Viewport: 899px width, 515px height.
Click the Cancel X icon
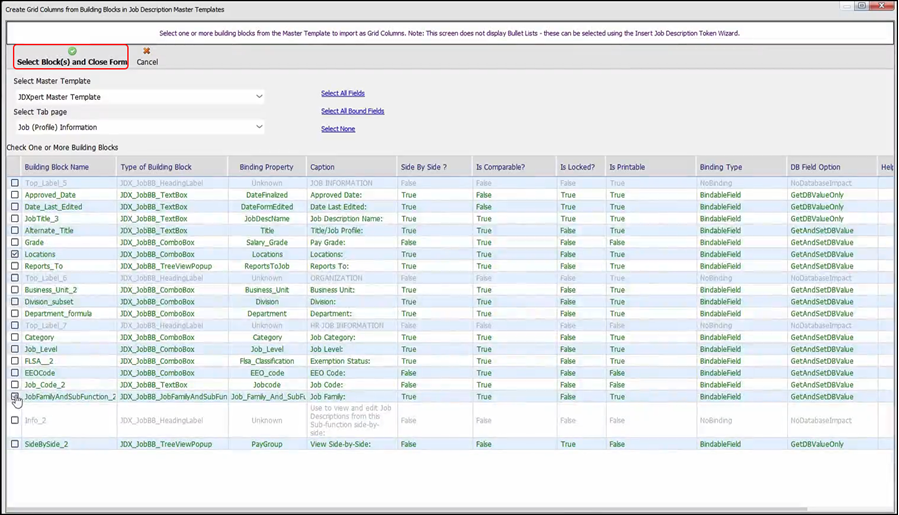147,51
